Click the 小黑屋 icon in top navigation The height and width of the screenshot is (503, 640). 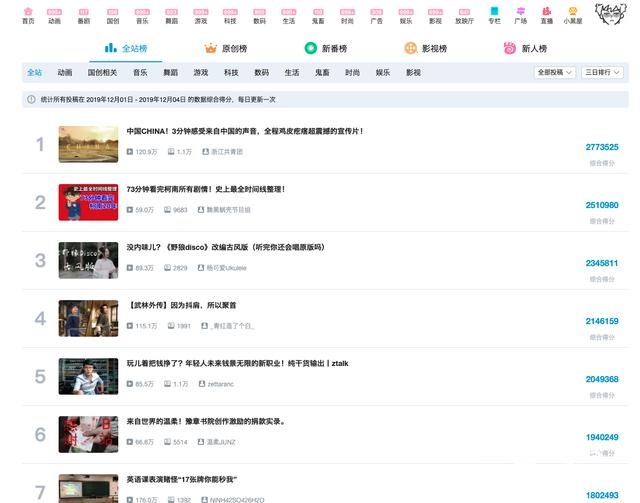tap(573, 13)
